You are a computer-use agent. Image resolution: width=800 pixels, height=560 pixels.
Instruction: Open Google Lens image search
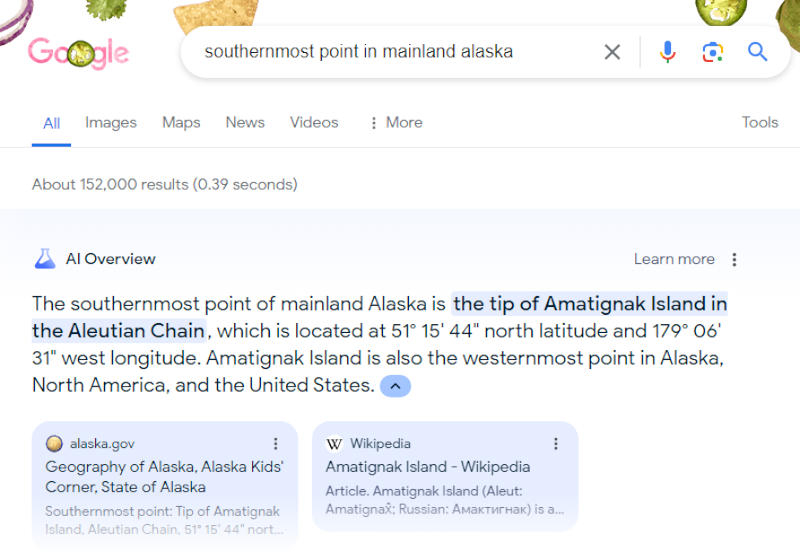712,52
